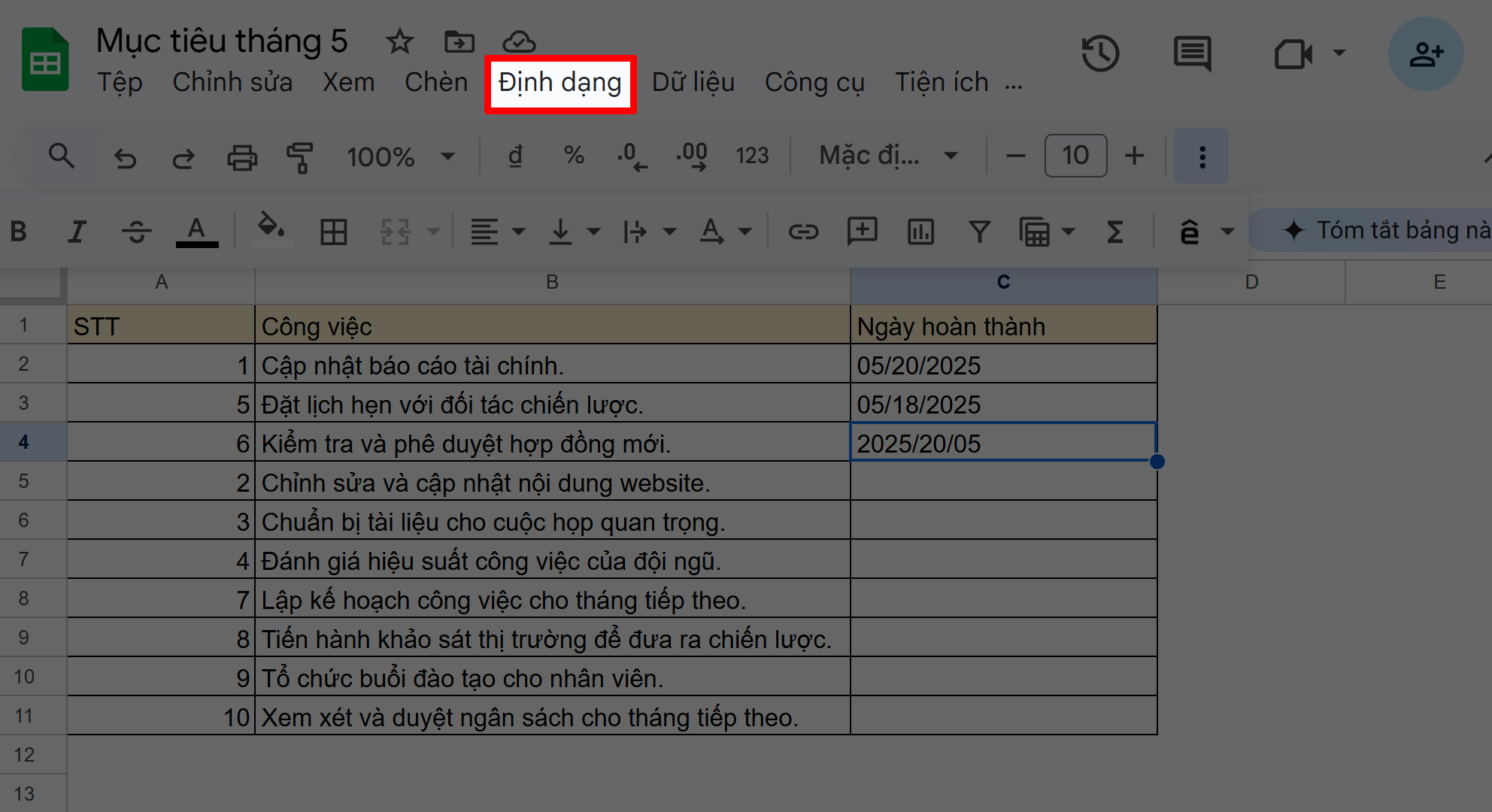
Task: Format selection as percent
Action: pyautogui.click(x=574, y=156)
